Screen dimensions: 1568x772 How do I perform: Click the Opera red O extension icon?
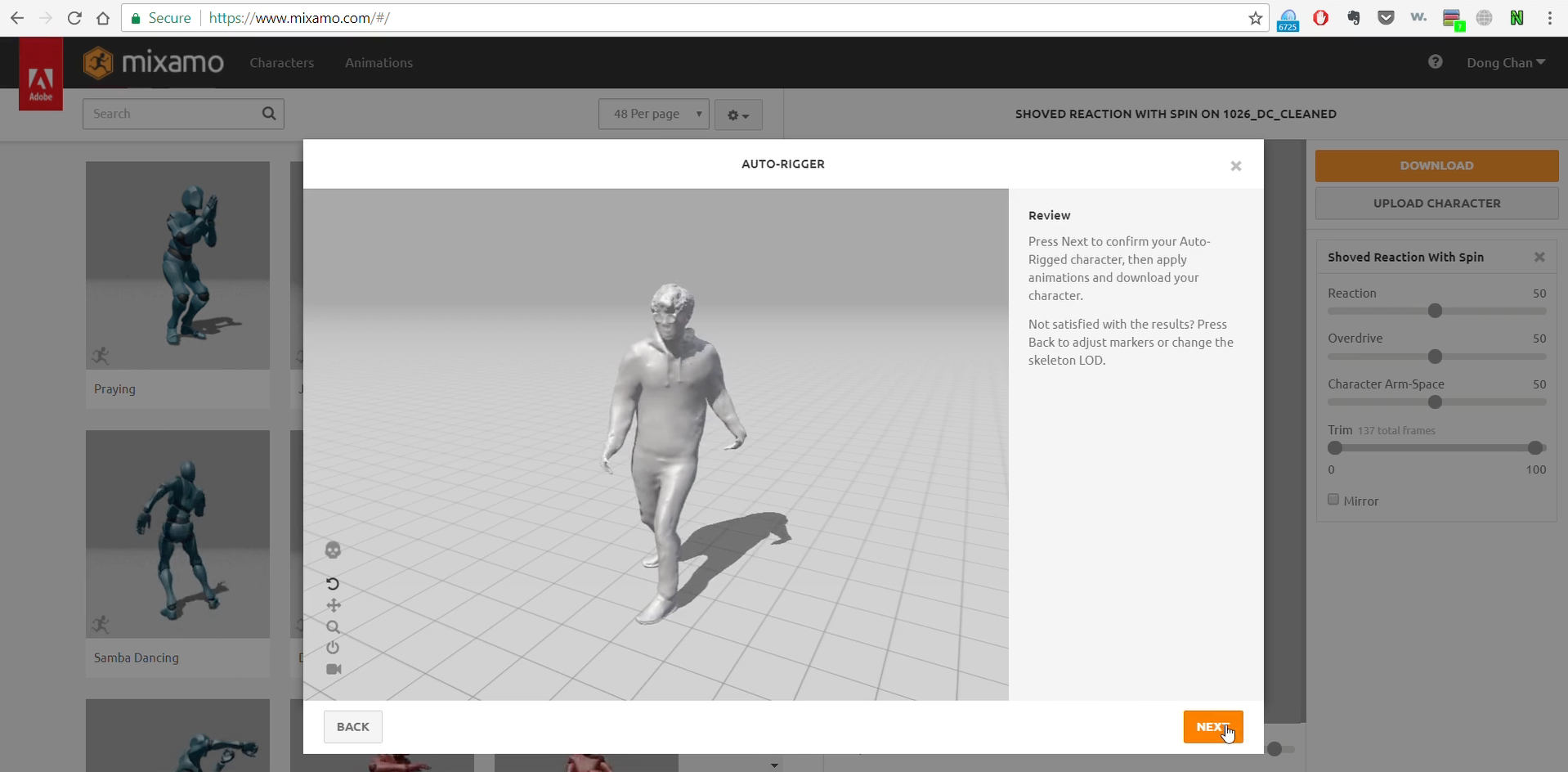(1320, 18)
